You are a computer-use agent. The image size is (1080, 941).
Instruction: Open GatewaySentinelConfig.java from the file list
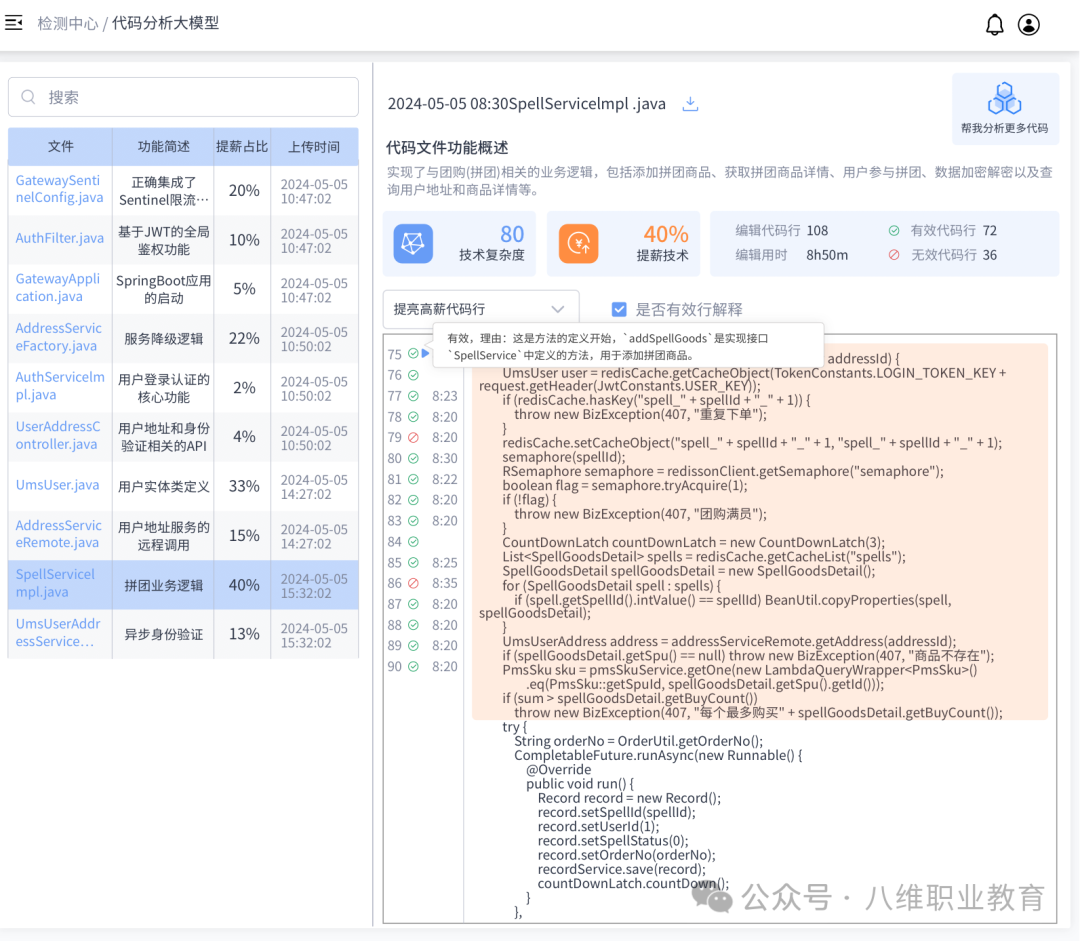[60, 189]
